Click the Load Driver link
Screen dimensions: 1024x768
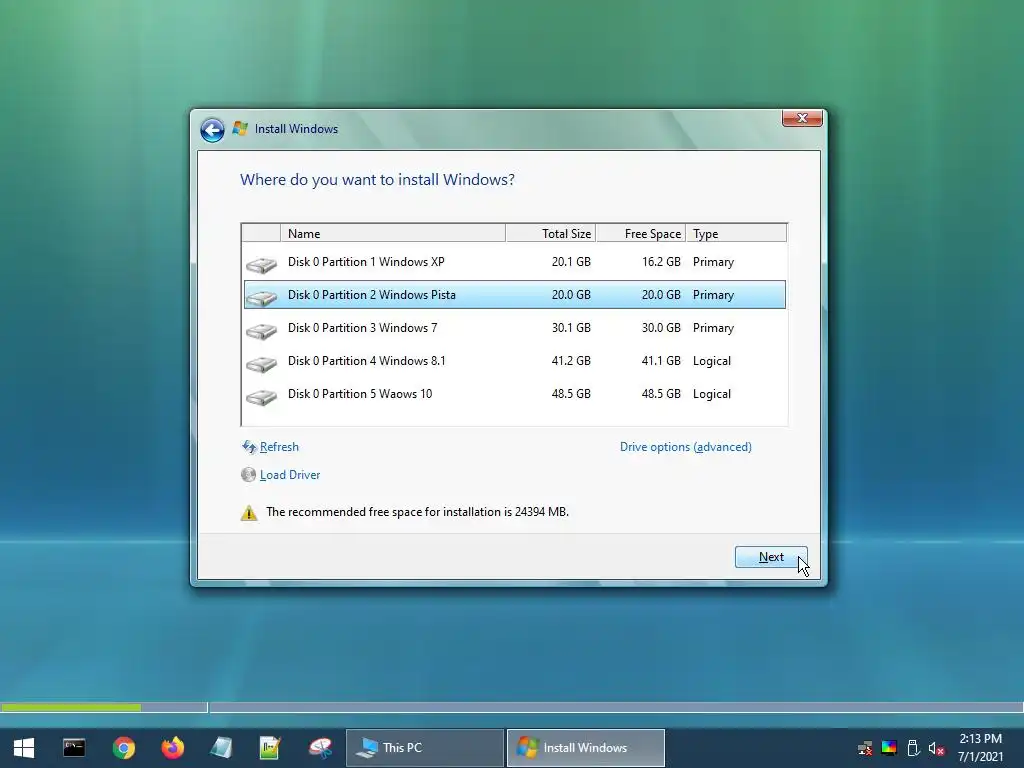click(290, 475)
